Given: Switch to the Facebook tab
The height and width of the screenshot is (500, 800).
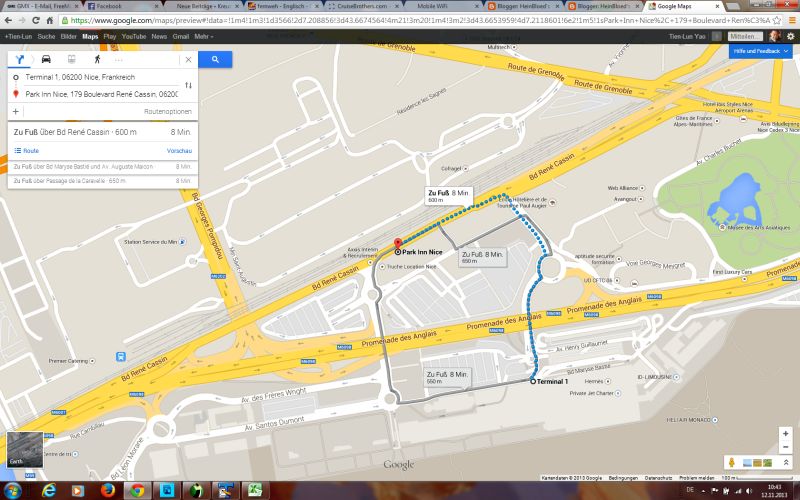Looking at the screenshot, I should pyautogui.click(x=120, y=6).
